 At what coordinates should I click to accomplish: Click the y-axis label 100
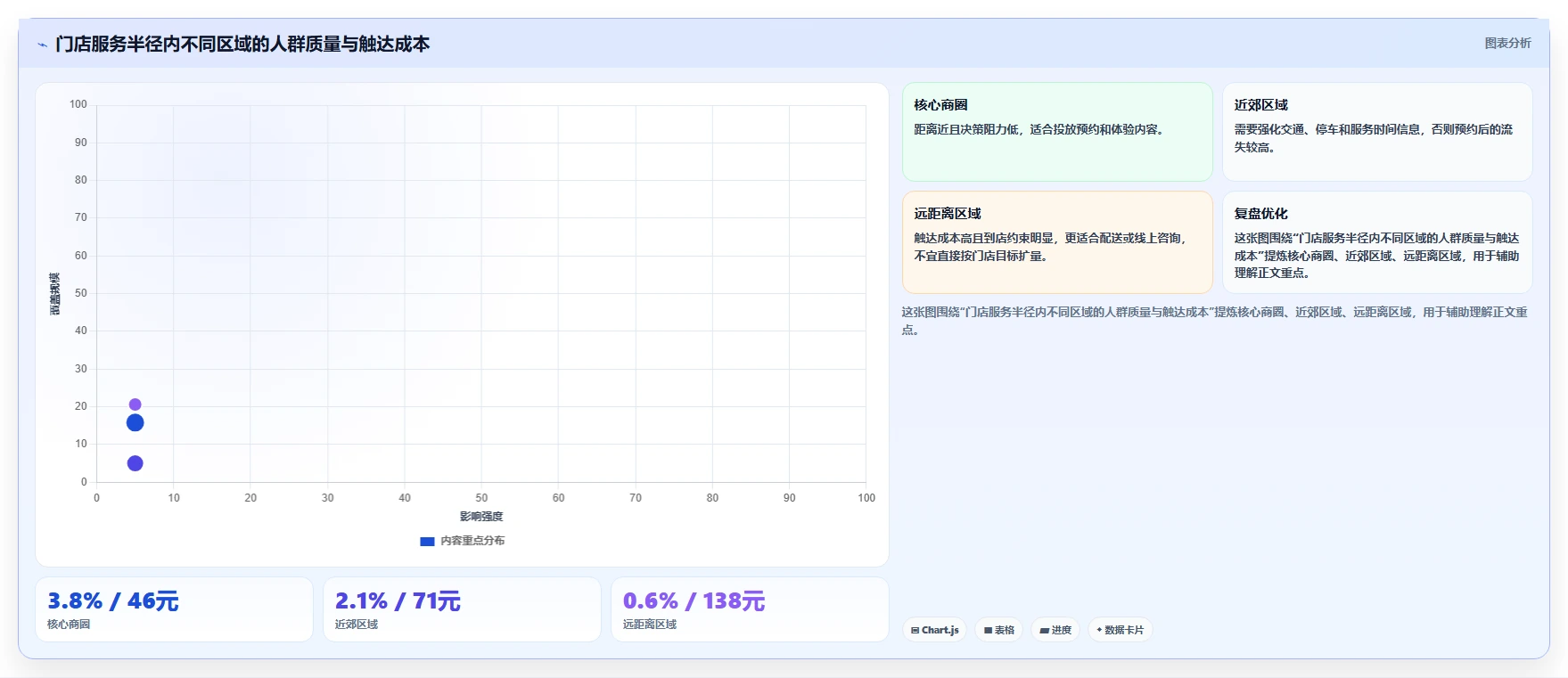coord(78,104)
